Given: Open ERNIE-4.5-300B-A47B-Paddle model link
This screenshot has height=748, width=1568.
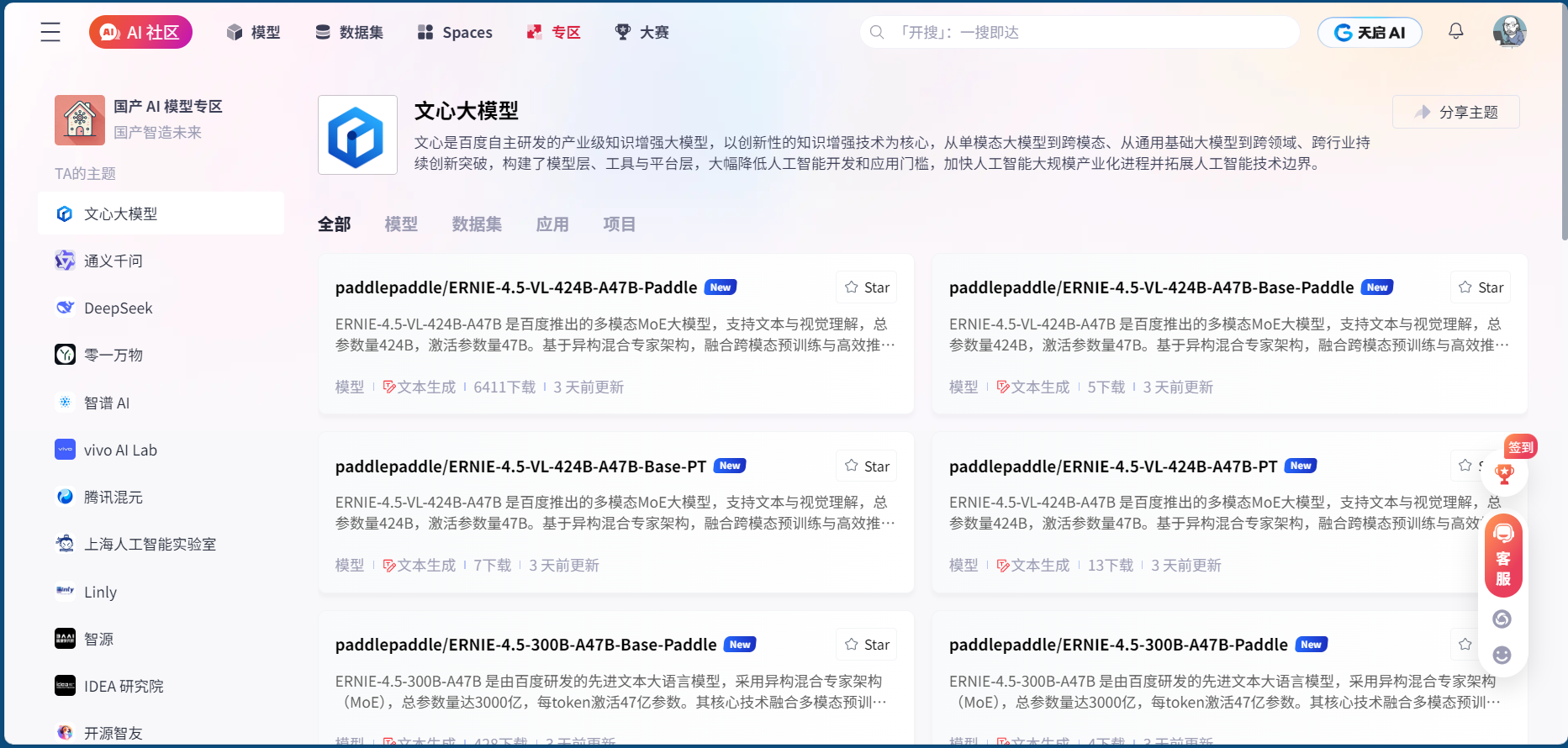Looking at the screenshot, I should [1118, 645].
